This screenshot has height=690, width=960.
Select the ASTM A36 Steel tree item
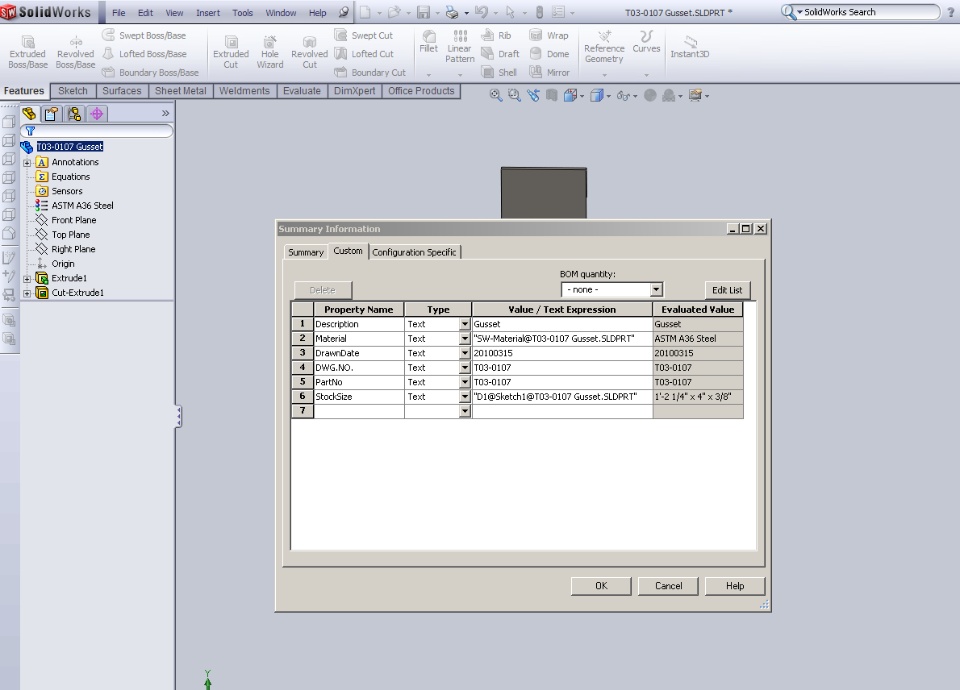pyautogui.click(x=82, y=206)
